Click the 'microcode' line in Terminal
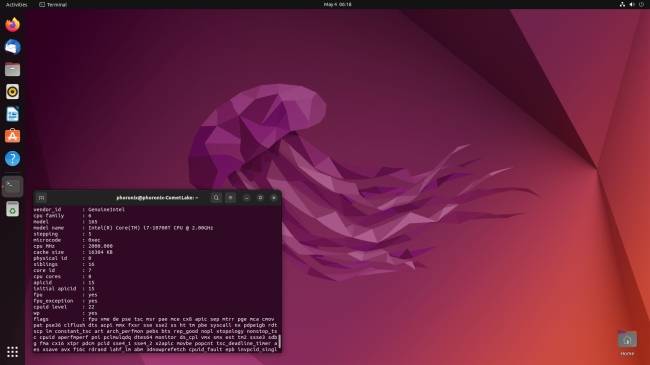650x365 pixels. [67, 240]
